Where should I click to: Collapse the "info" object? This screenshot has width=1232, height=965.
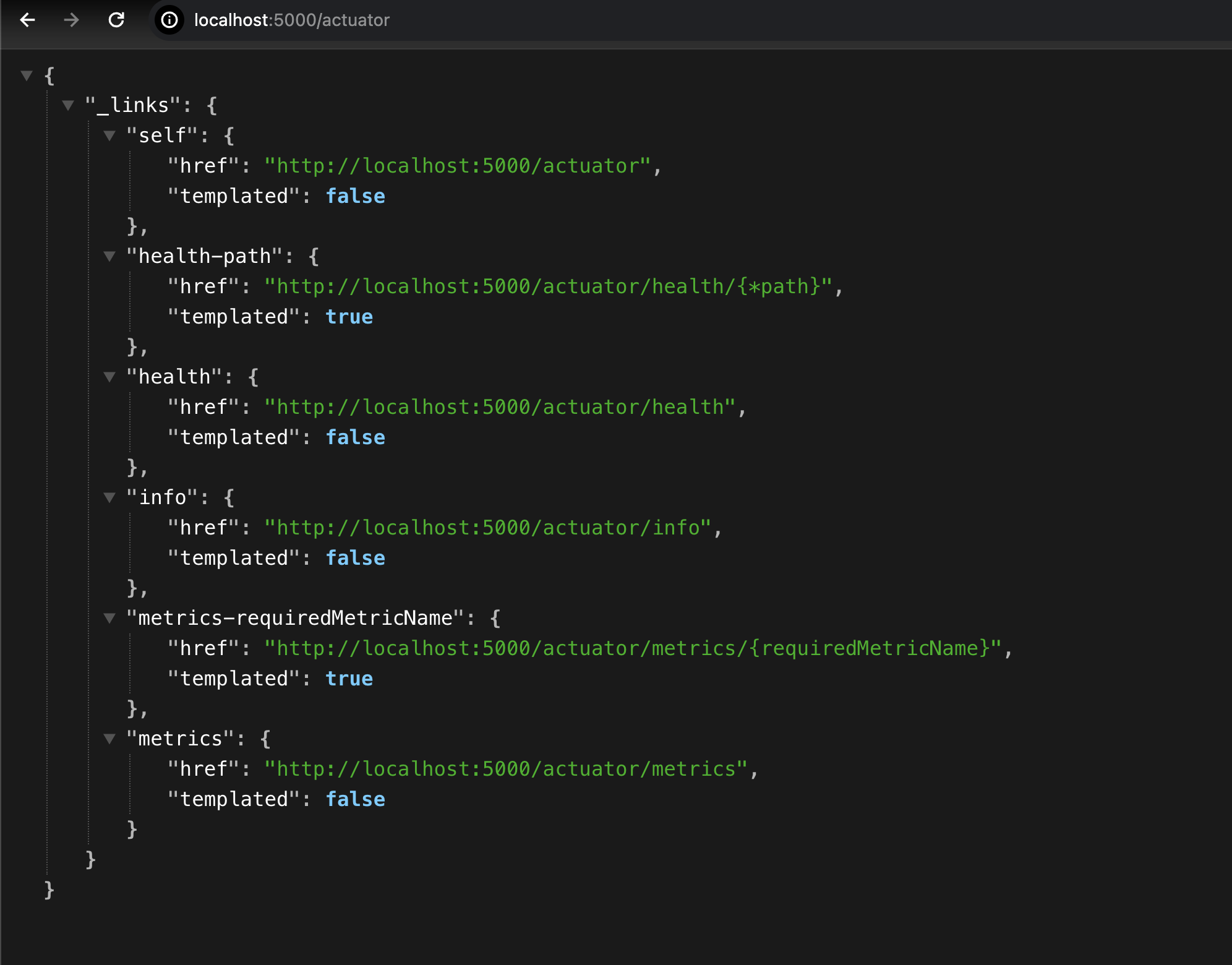pyautogui.click(x=109, y=497)
